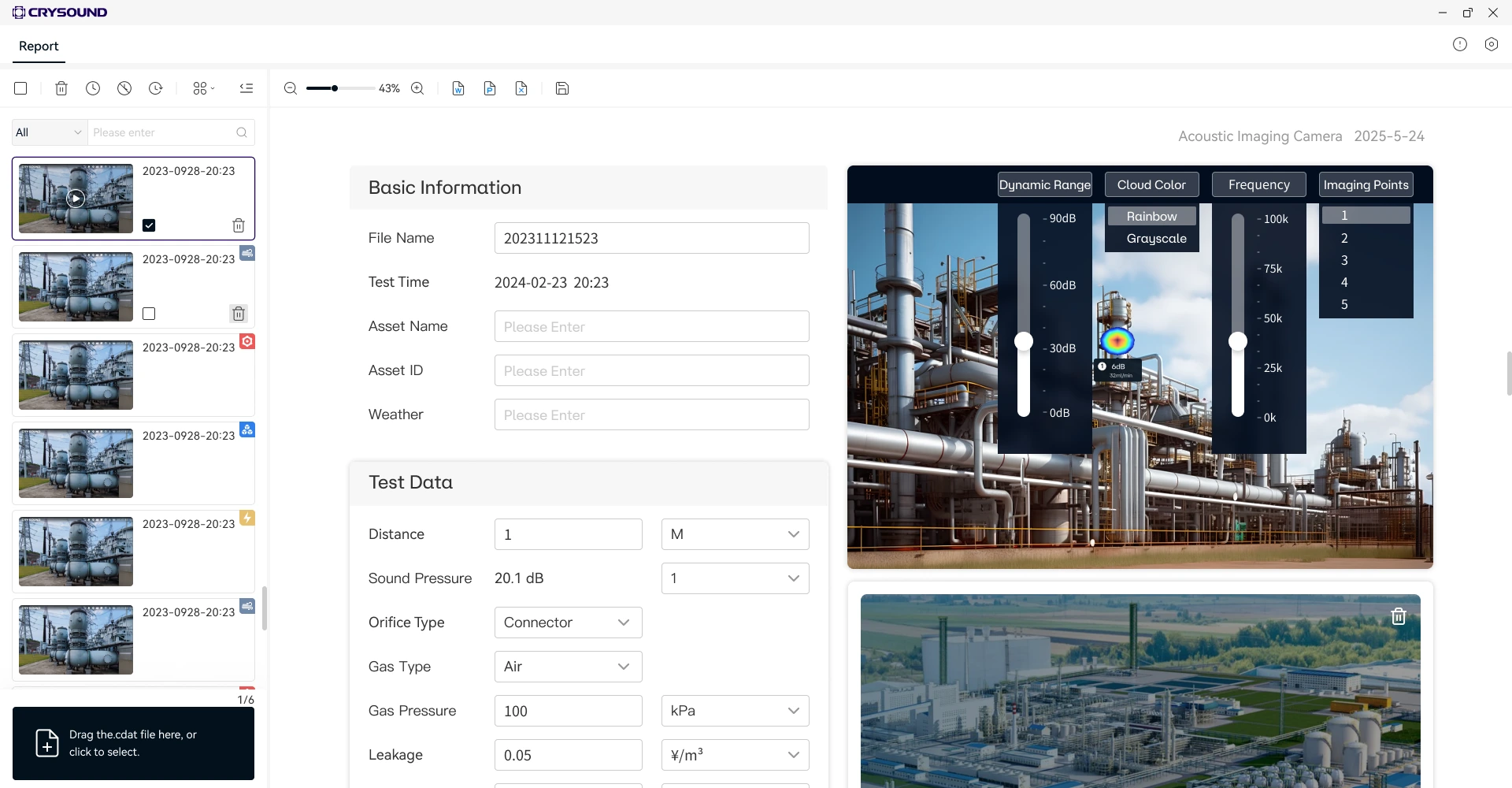Save the current report

tap(561, 88)
